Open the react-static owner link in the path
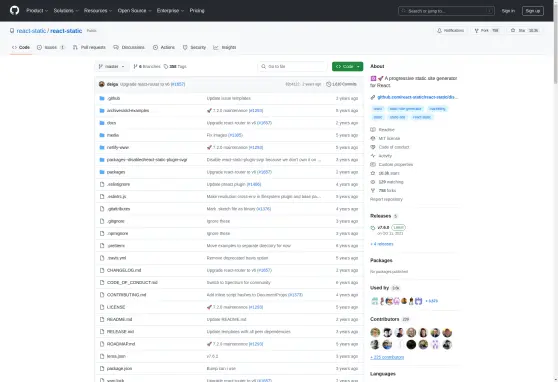This screenshot has height=382, width=558. (x=31, y=31)
